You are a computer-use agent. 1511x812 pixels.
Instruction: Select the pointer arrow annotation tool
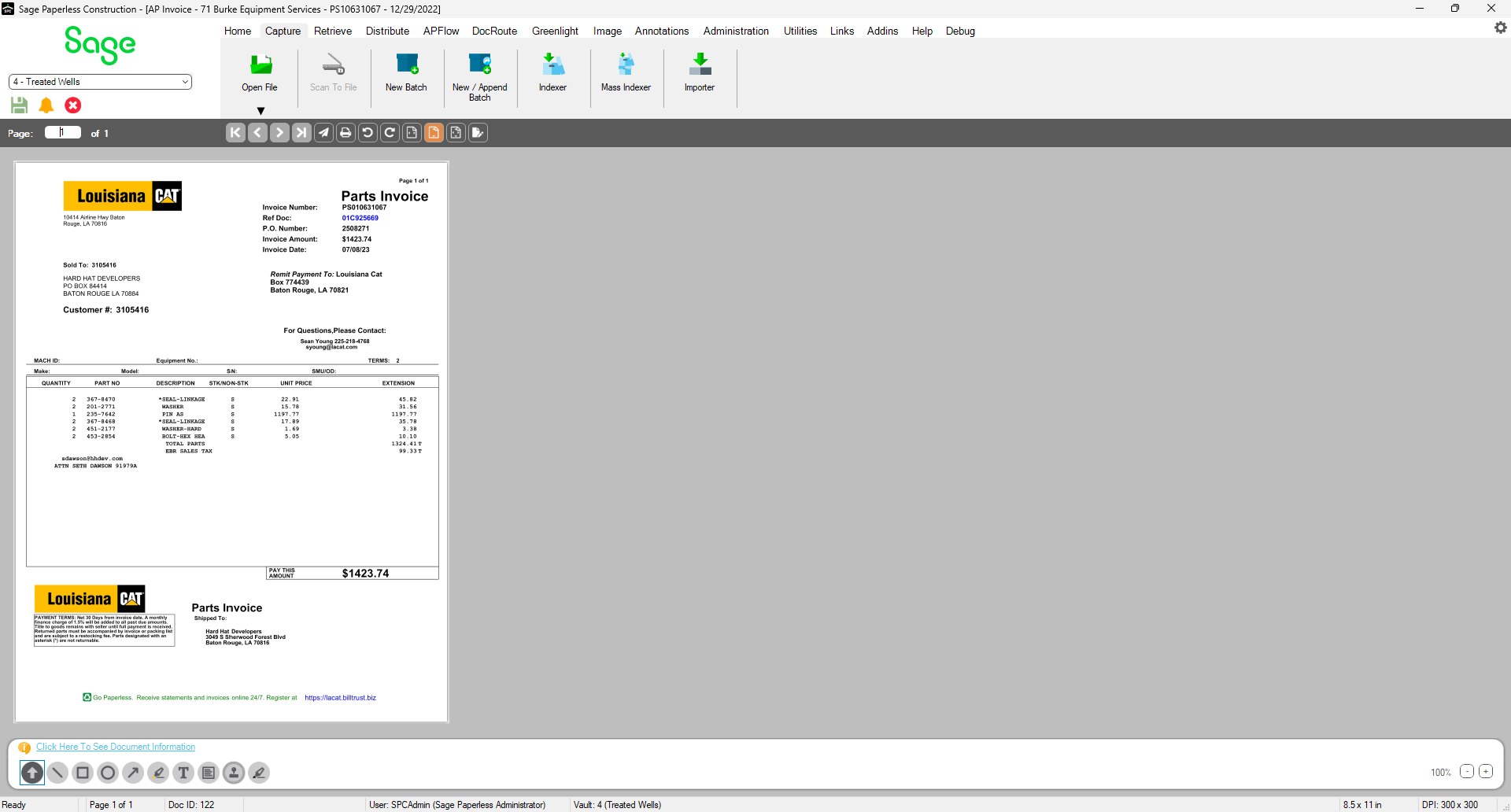[x=32, y=773]
